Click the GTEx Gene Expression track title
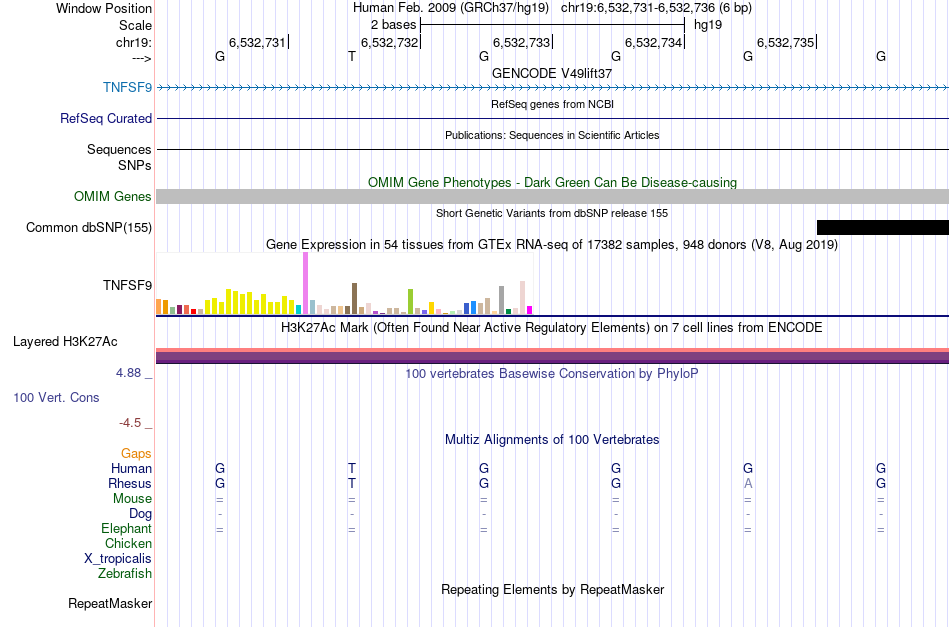Viewport: 950px width, 627px height. point(552,245)
